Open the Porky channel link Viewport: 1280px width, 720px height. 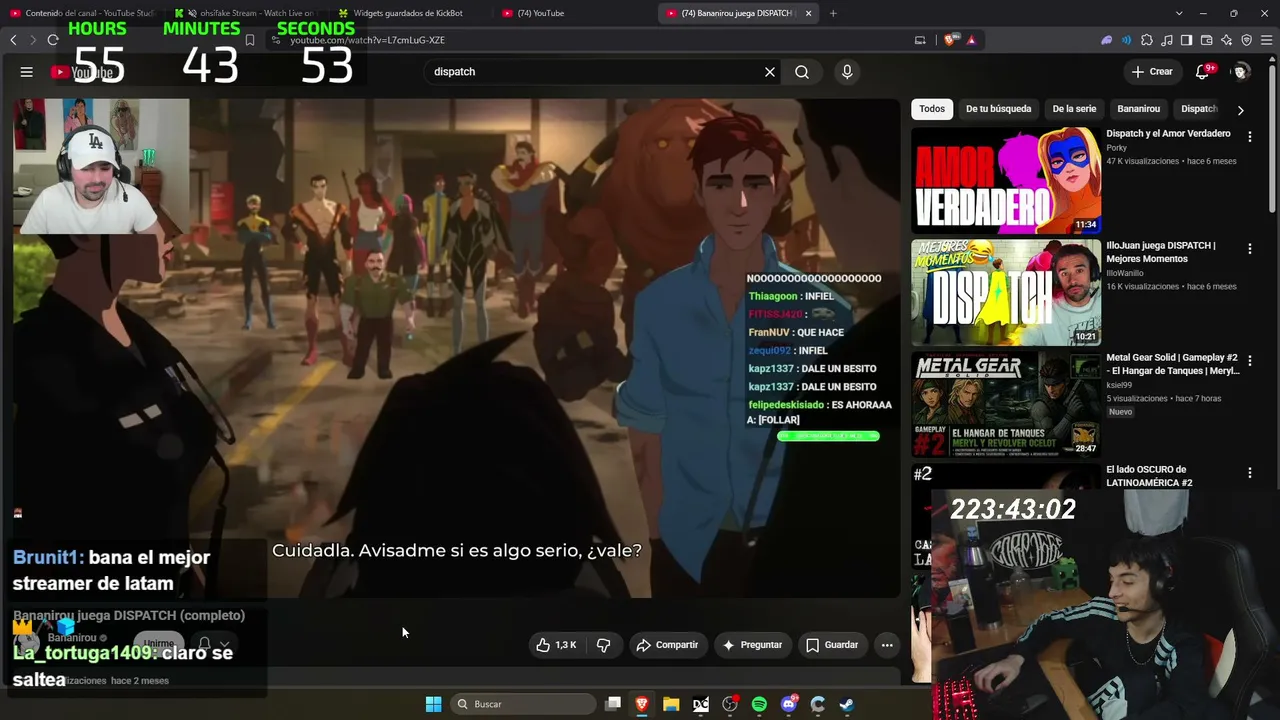click(x=1116, y=148)
